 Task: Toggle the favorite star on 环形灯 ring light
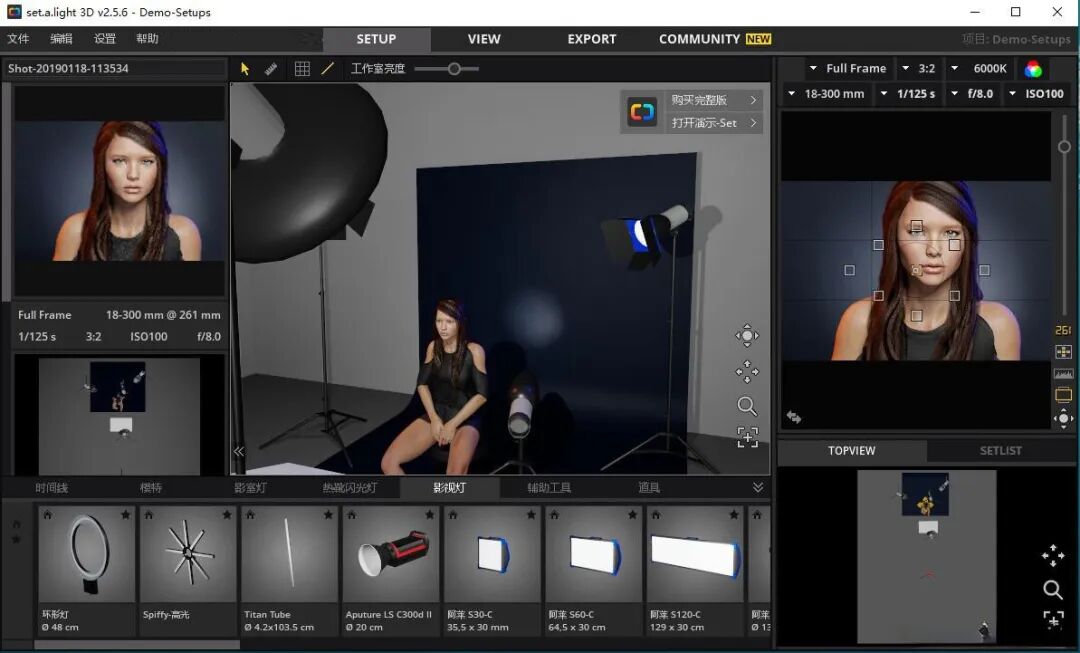pos(125,515)
